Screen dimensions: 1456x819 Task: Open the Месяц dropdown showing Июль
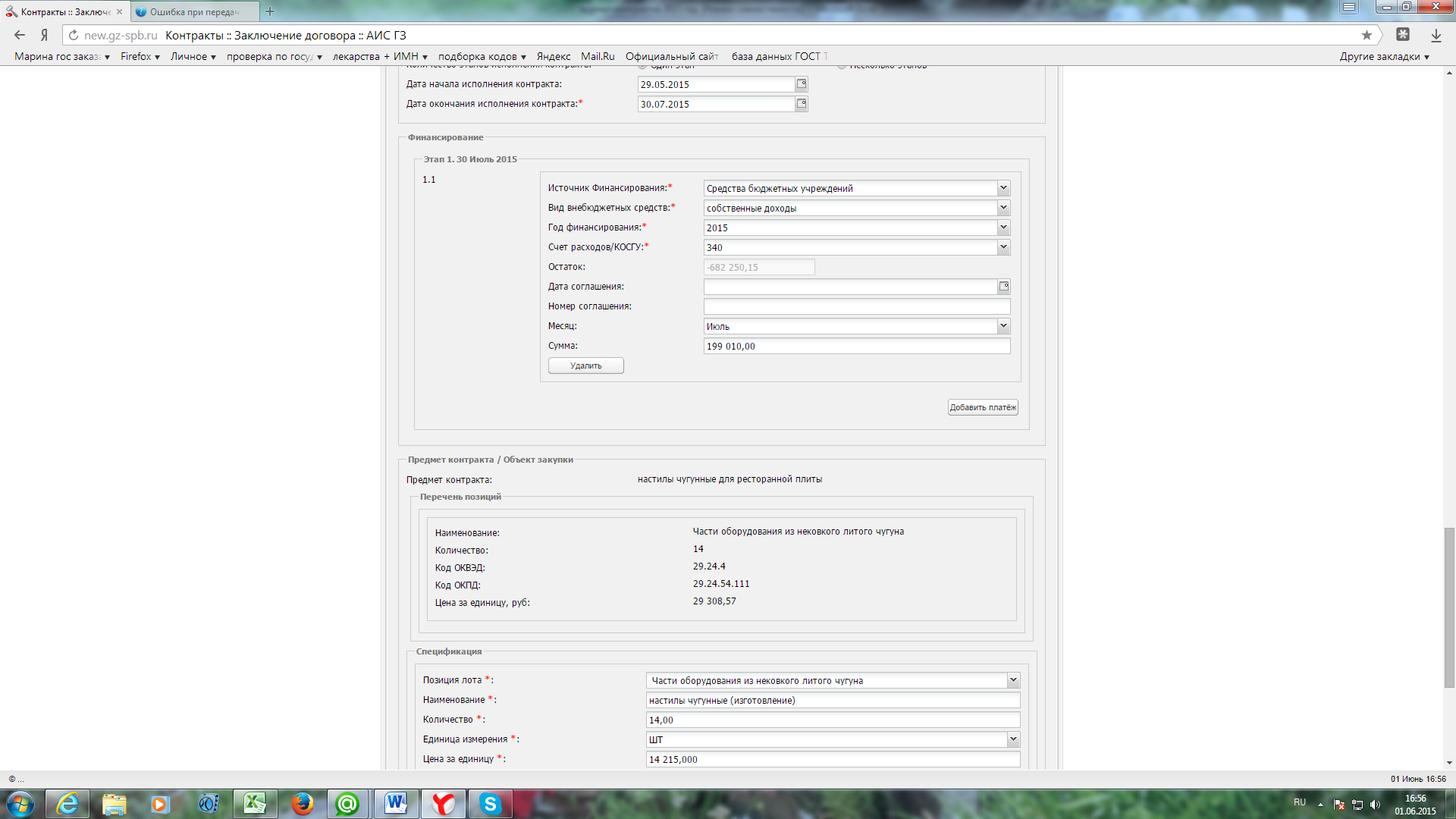click(x=1003, y=326)
